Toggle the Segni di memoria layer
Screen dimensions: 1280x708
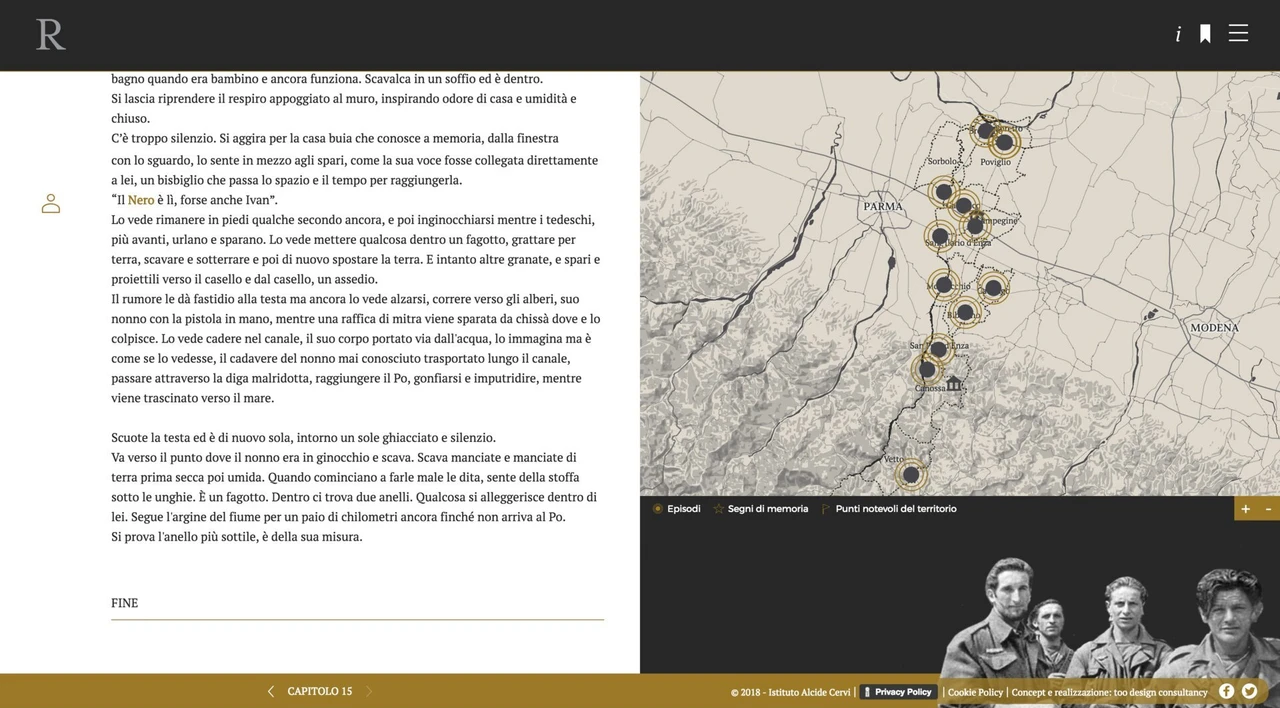coord(761,509)
